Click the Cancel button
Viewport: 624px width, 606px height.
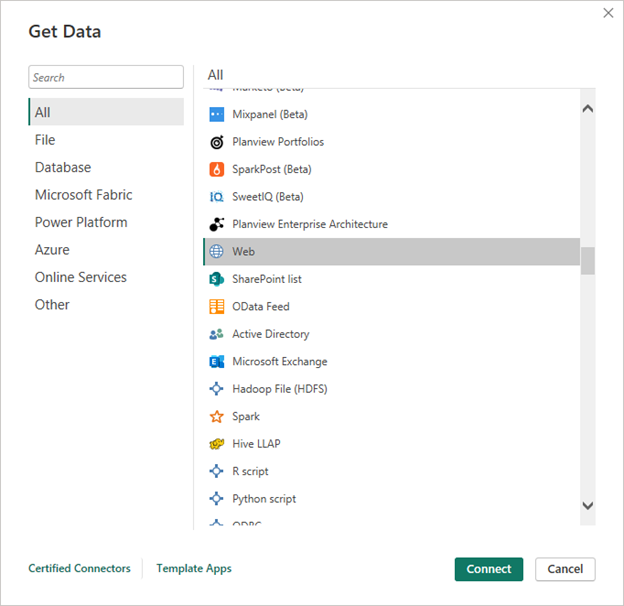[565, 569]
